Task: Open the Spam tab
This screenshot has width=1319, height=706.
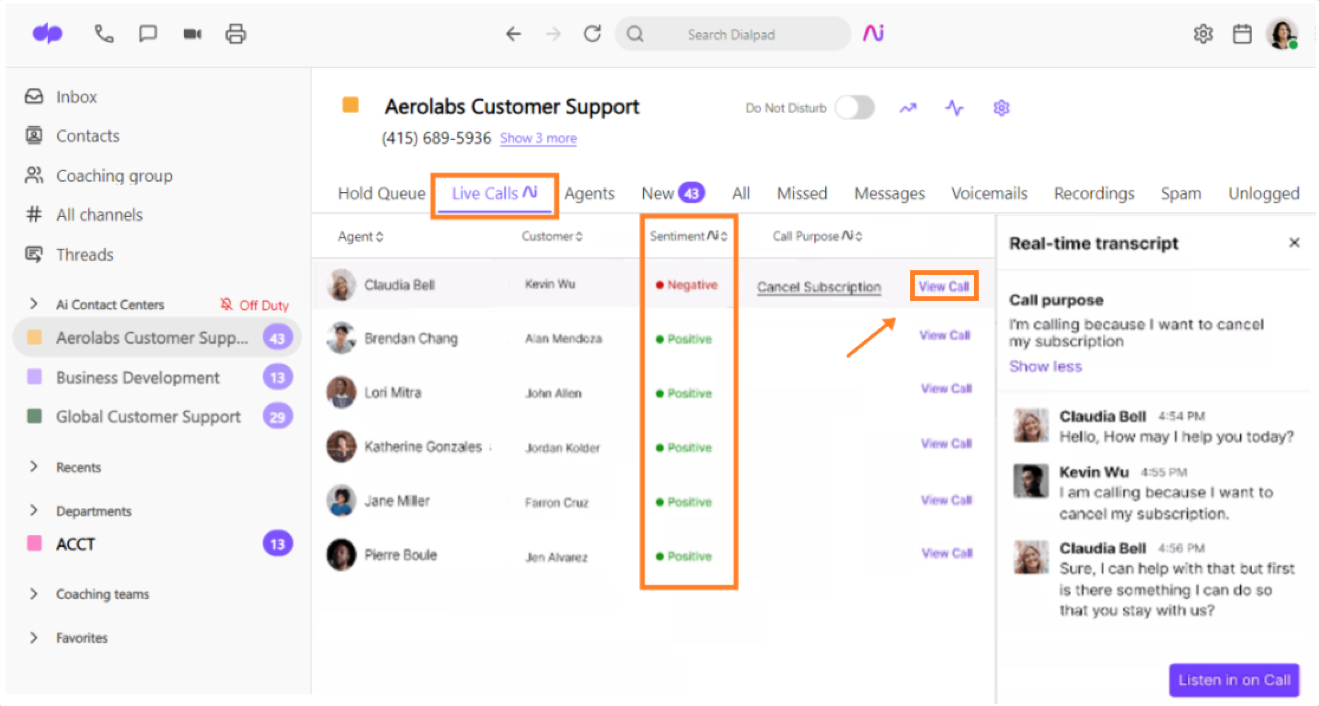Action: [1181, 194]
